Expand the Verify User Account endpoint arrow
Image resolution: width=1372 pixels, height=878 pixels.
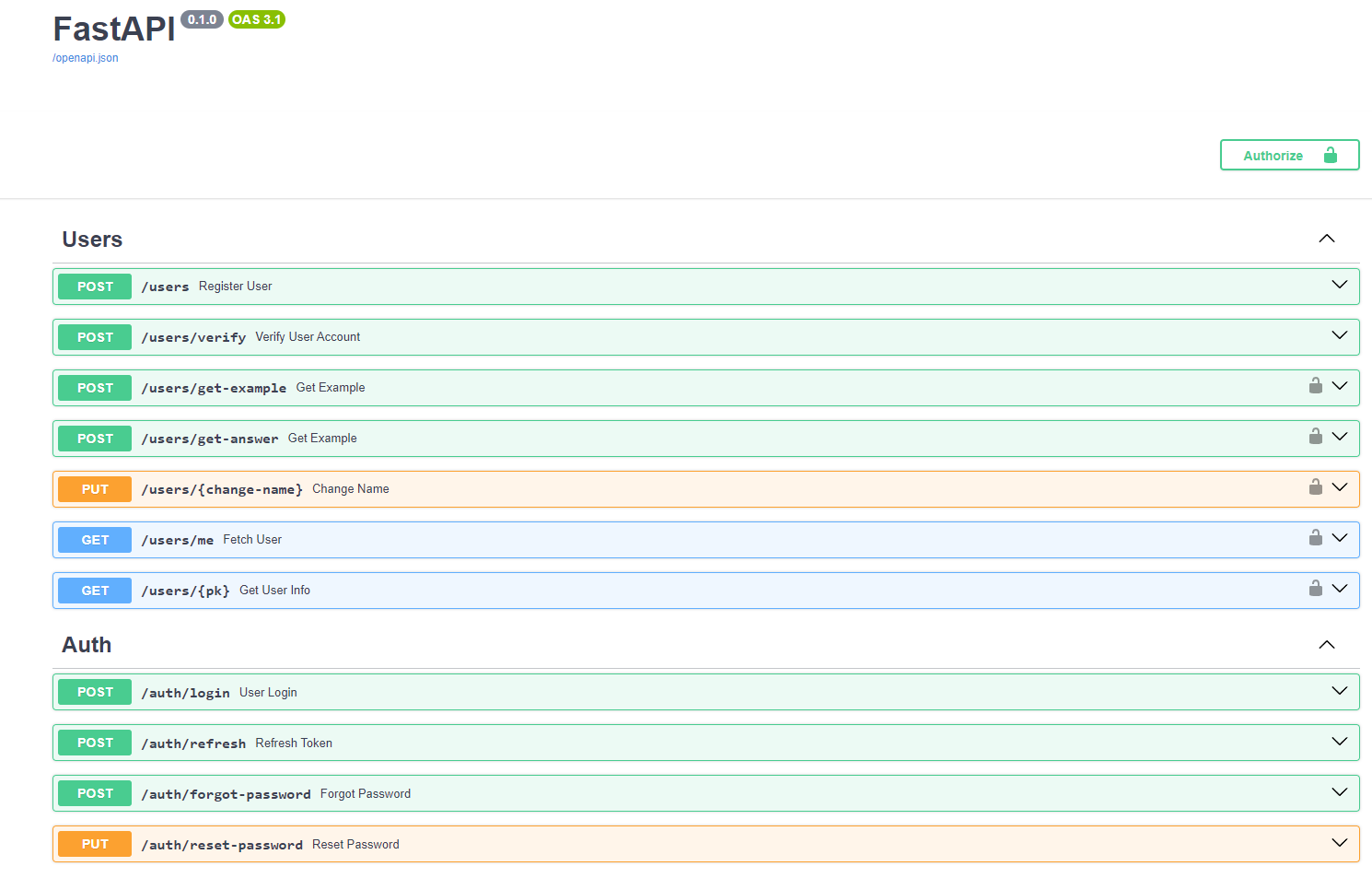(1340, 335)
